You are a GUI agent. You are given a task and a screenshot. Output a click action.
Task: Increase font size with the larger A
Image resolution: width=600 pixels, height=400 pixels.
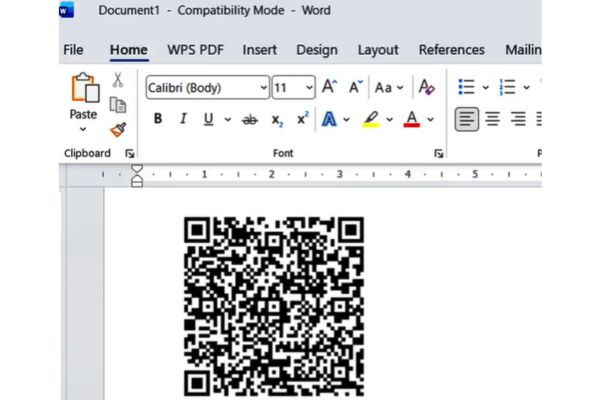click(329, 87)
